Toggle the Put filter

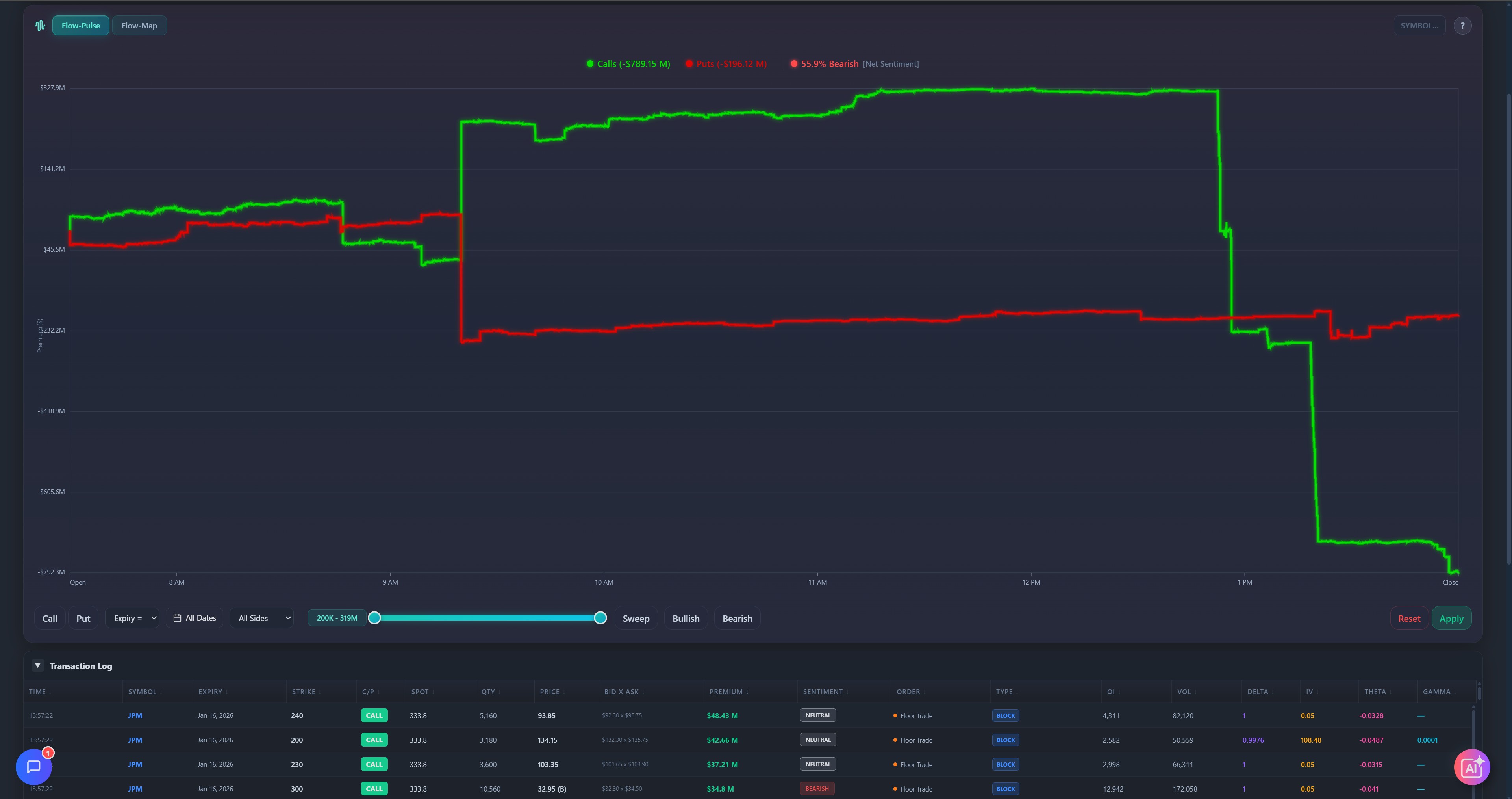click(x=83, y=618)
